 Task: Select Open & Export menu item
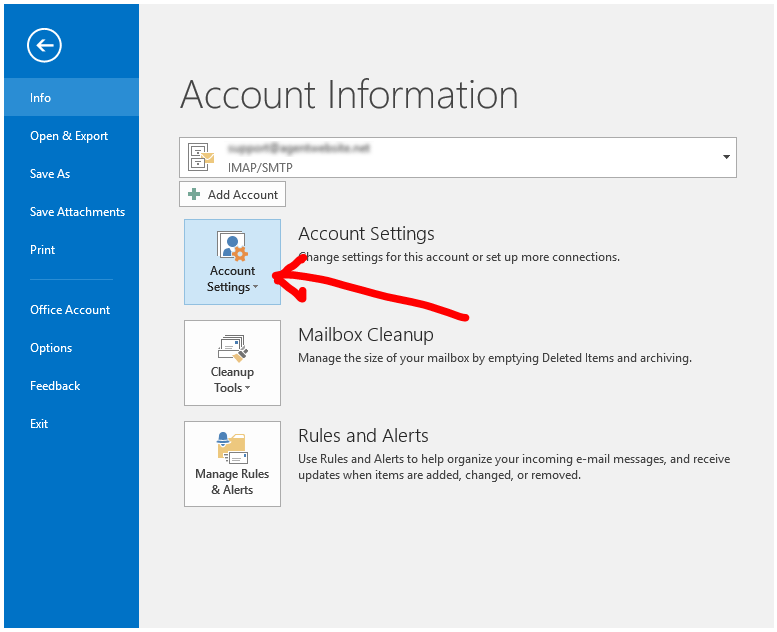tap(69, 136)
